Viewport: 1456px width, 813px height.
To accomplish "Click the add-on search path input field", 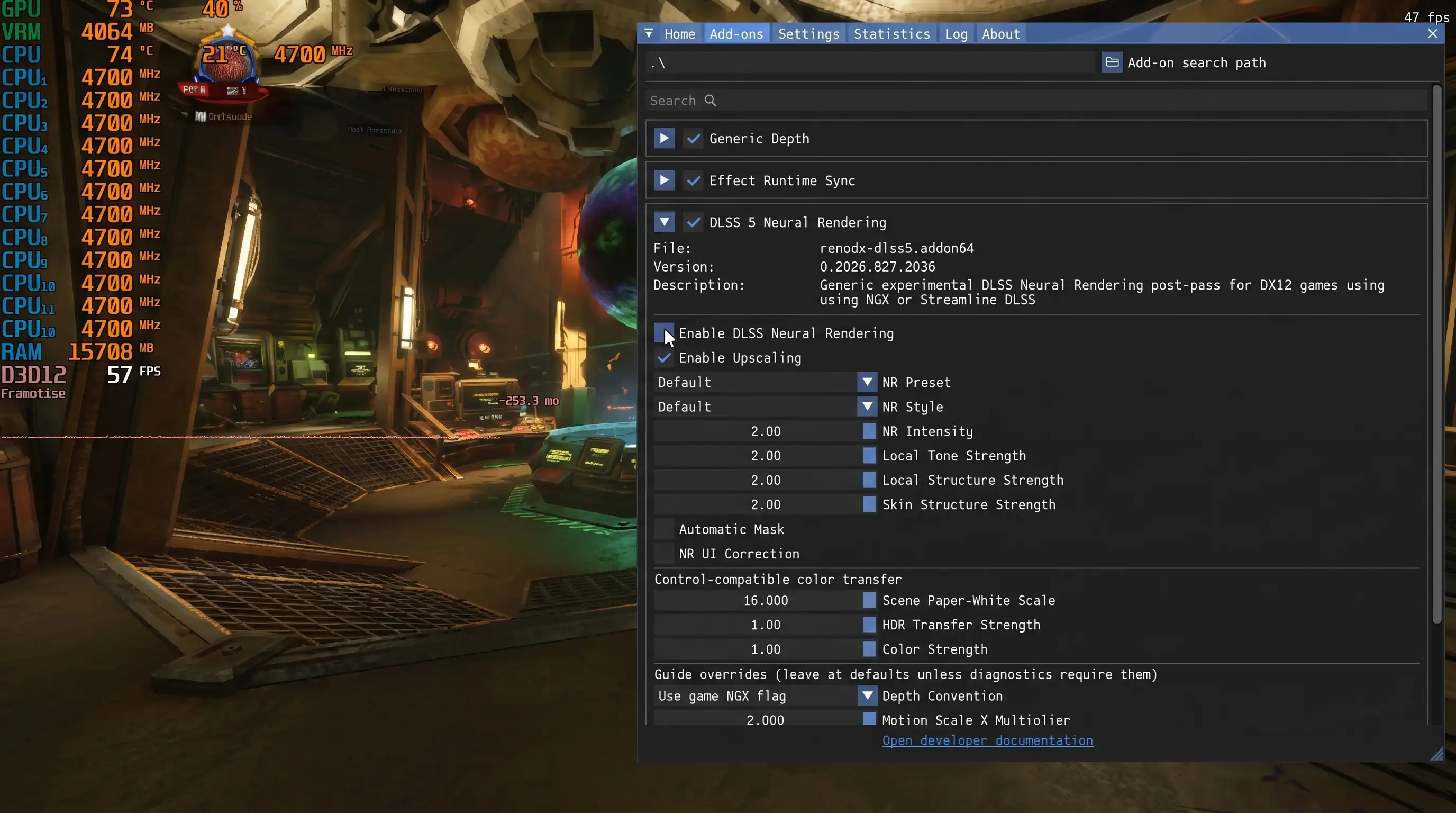I will 870,62.
